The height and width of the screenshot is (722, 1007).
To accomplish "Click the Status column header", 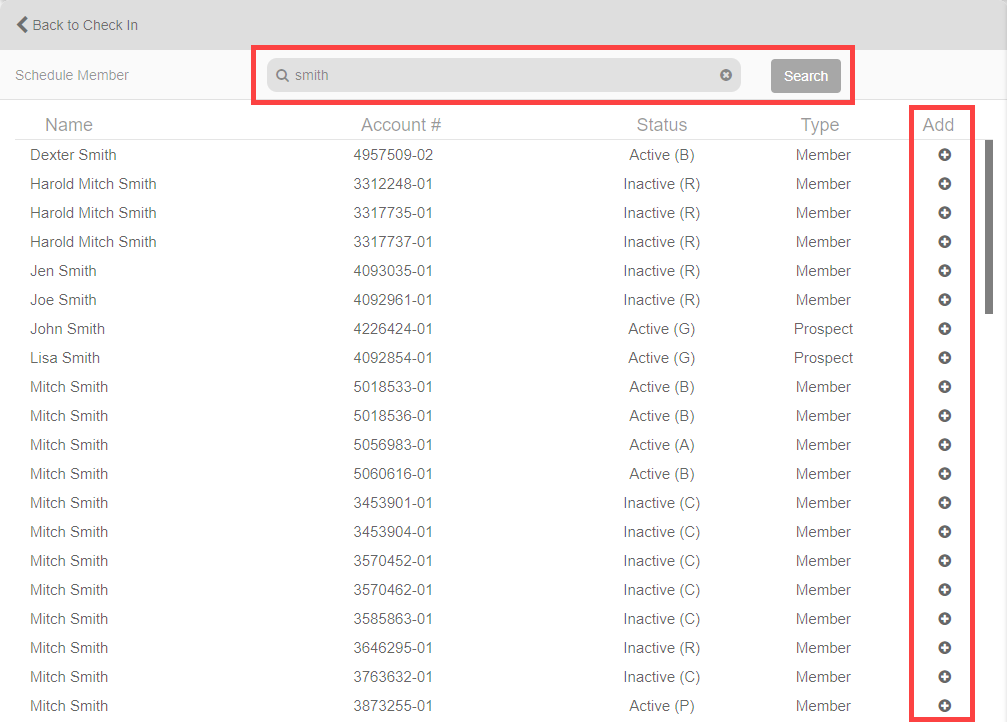I will pyautogui.click(x=661, y=125).
